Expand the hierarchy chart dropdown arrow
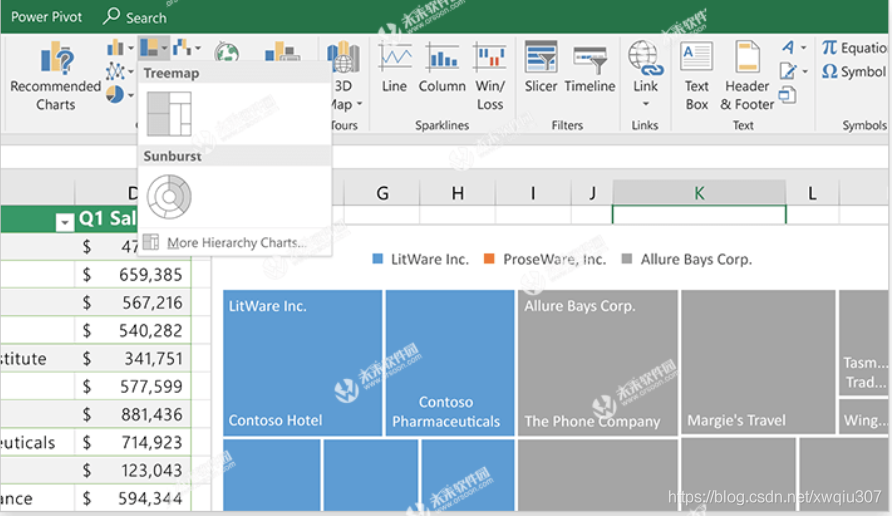This screenshot has height=516, width=892. [164, 48]
